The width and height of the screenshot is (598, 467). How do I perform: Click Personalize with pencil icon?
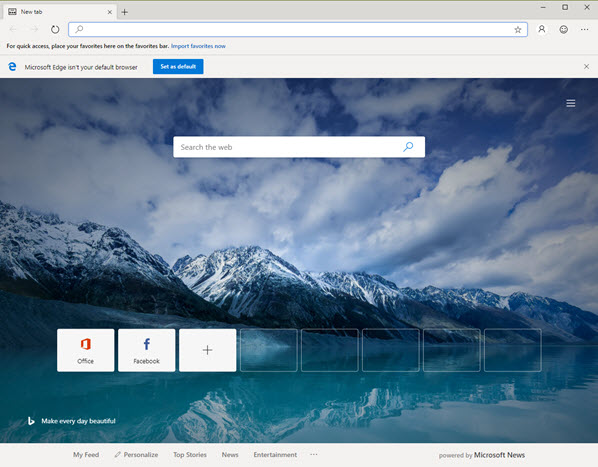(136, 455)
